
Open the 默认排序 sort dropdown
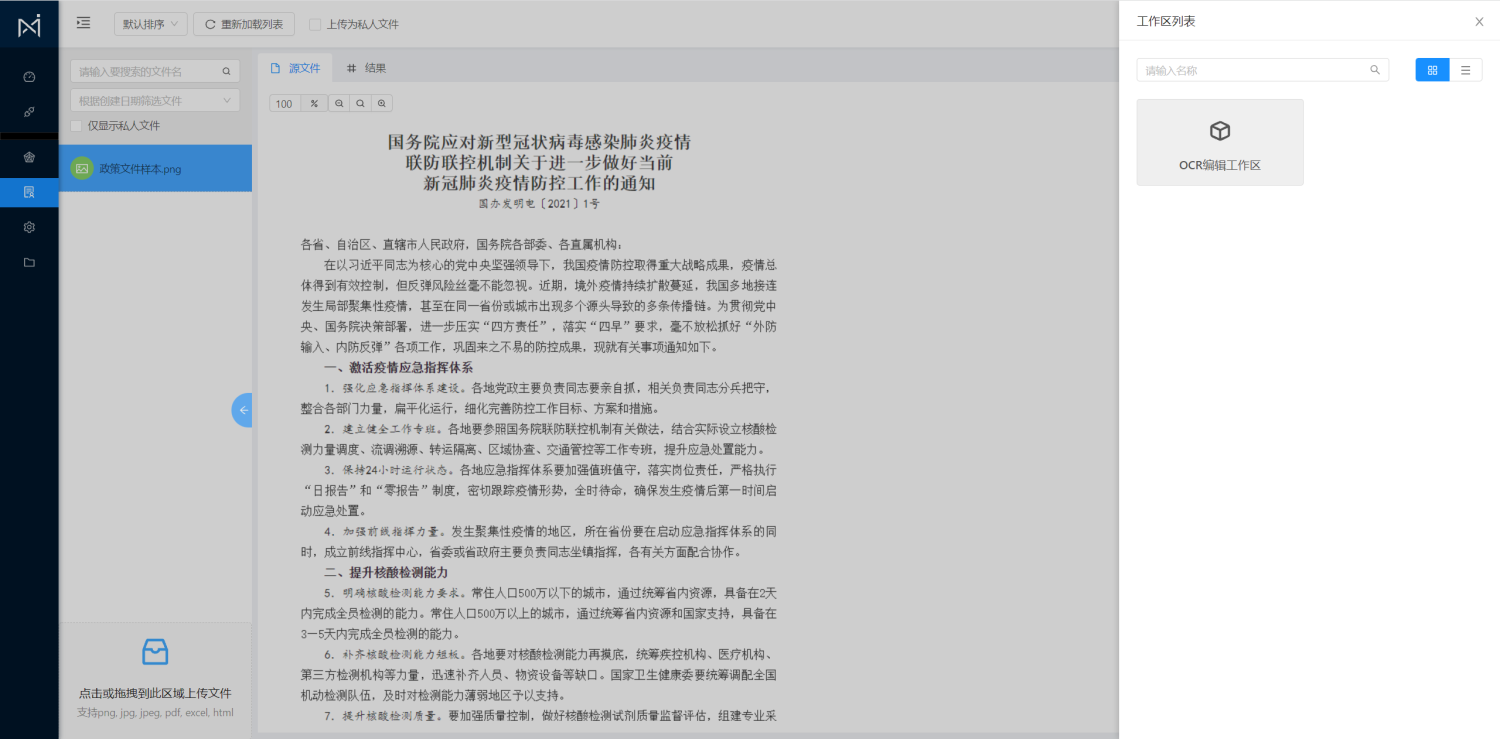tap(151, 24)
